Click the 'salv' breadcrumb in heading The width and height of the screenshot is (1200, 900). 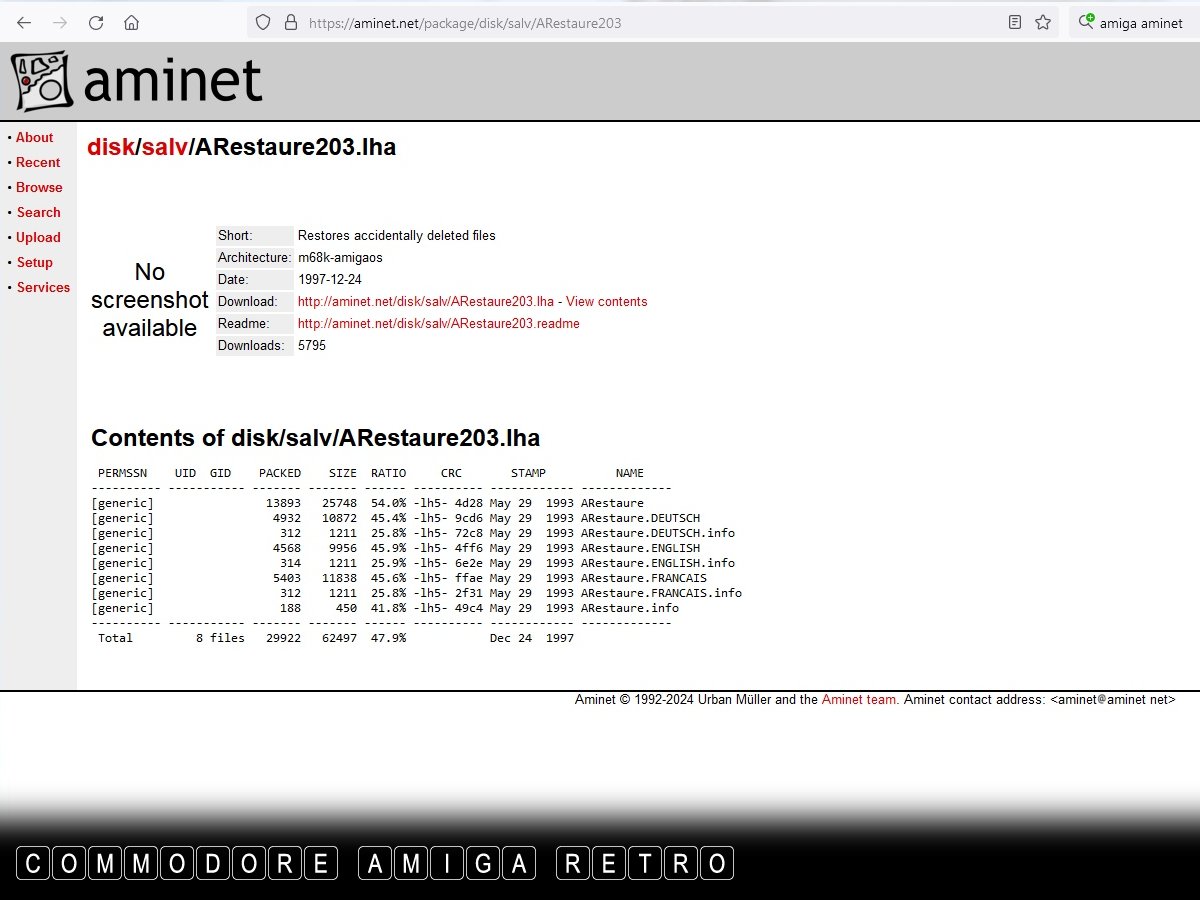[164, 148]
